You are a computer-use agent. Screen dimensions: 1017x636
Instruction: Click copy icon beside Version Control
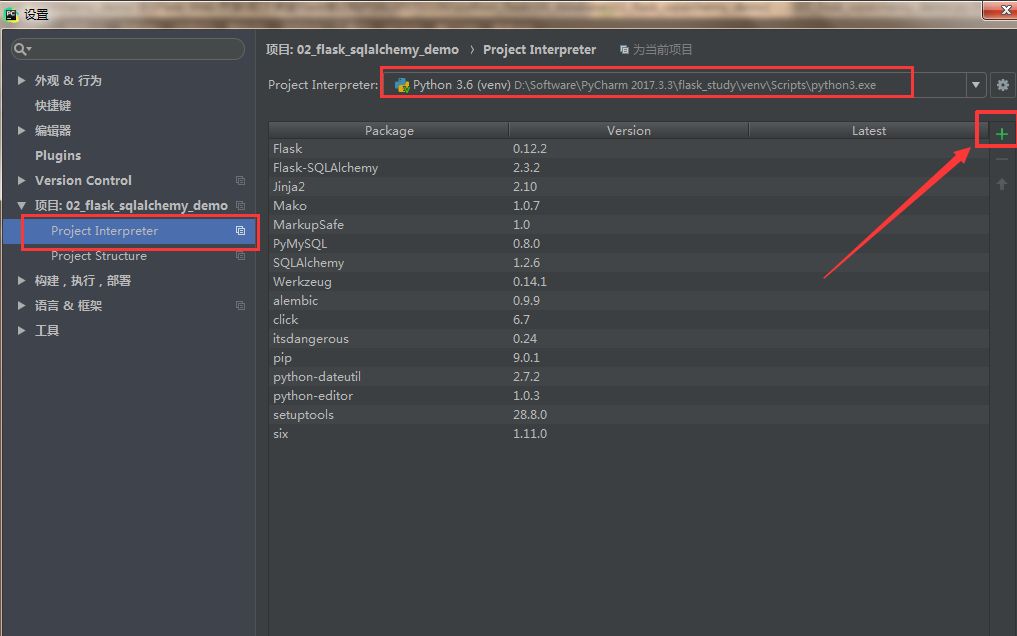pyautogui.click(x=240, y=180)
